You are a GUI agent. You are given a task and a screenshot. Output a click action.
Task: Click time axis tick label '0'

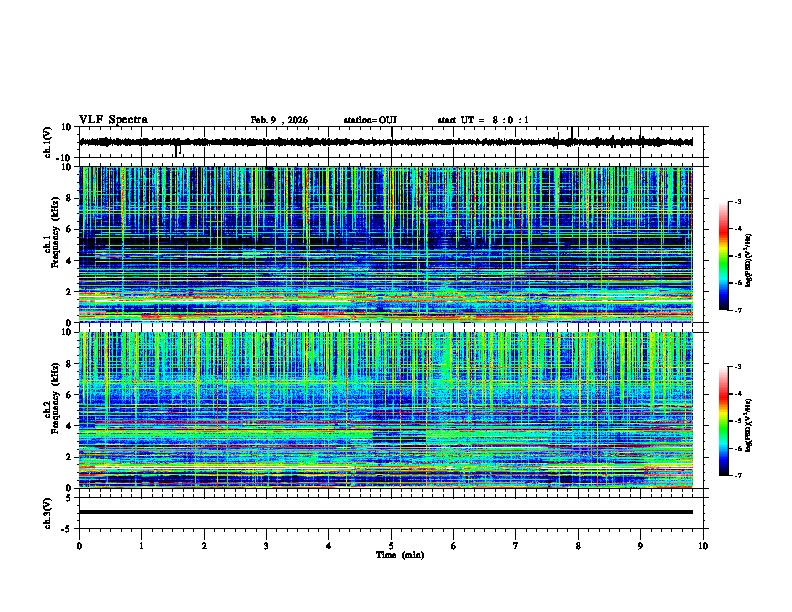(x=79, y=546)
